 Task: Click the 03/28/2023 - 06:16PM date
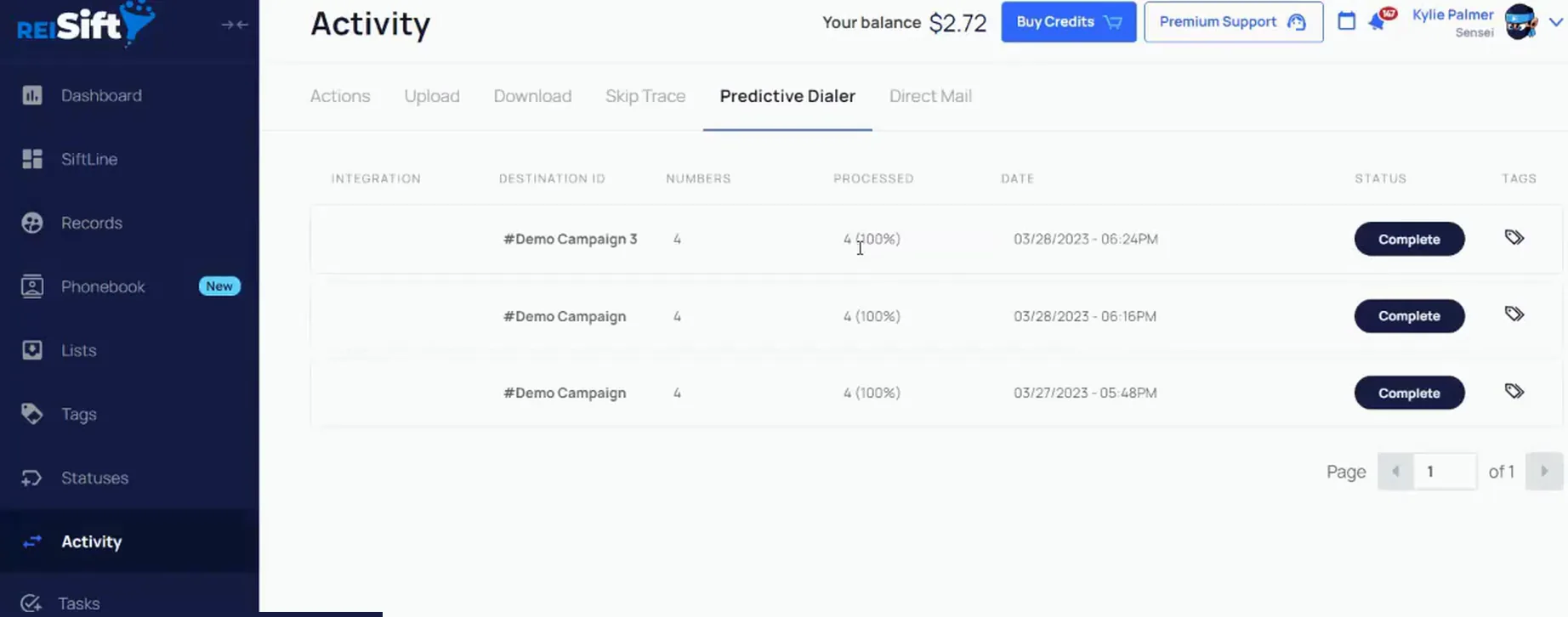1085,316
